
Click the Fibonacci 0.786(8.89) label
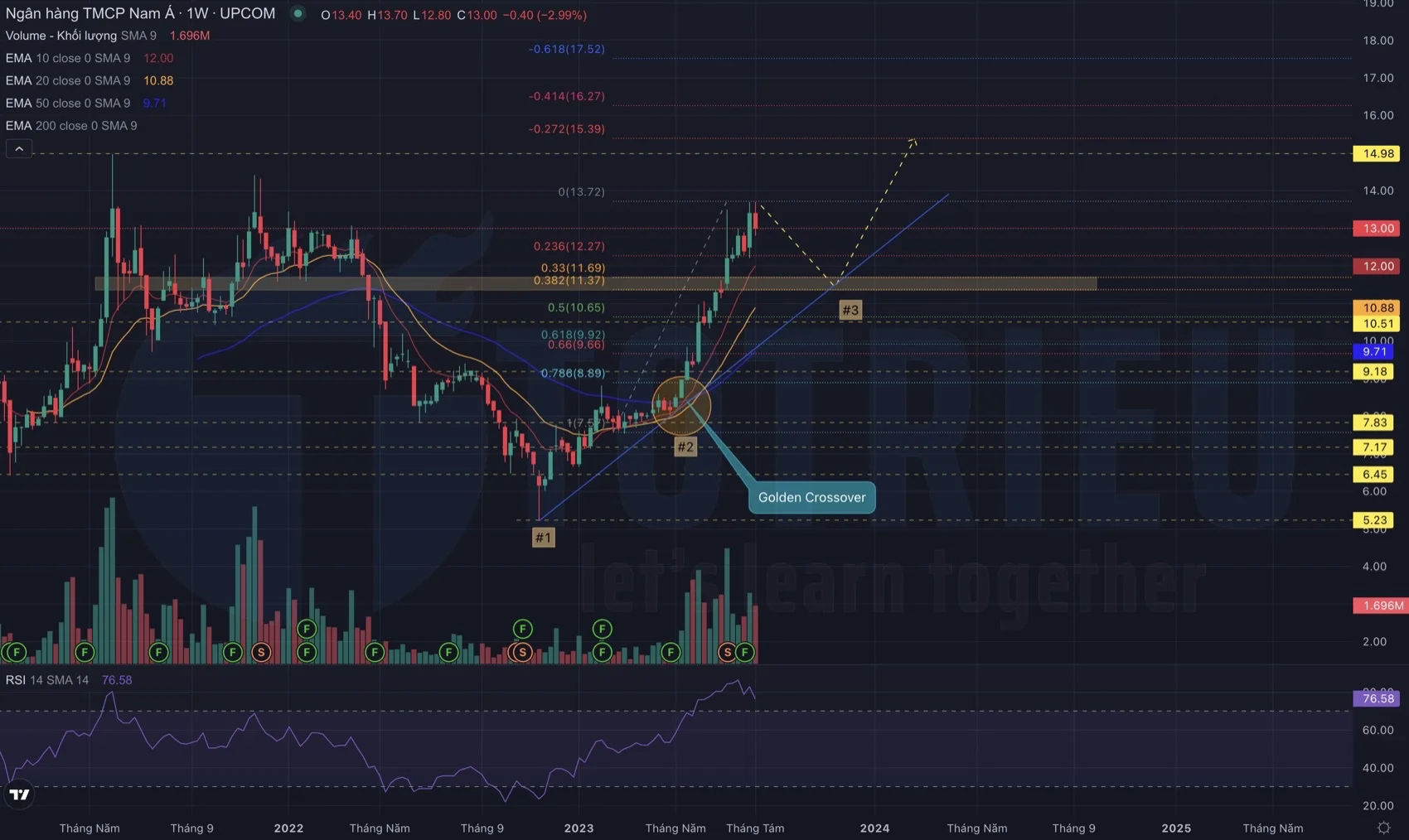click(x=573, y=374)
